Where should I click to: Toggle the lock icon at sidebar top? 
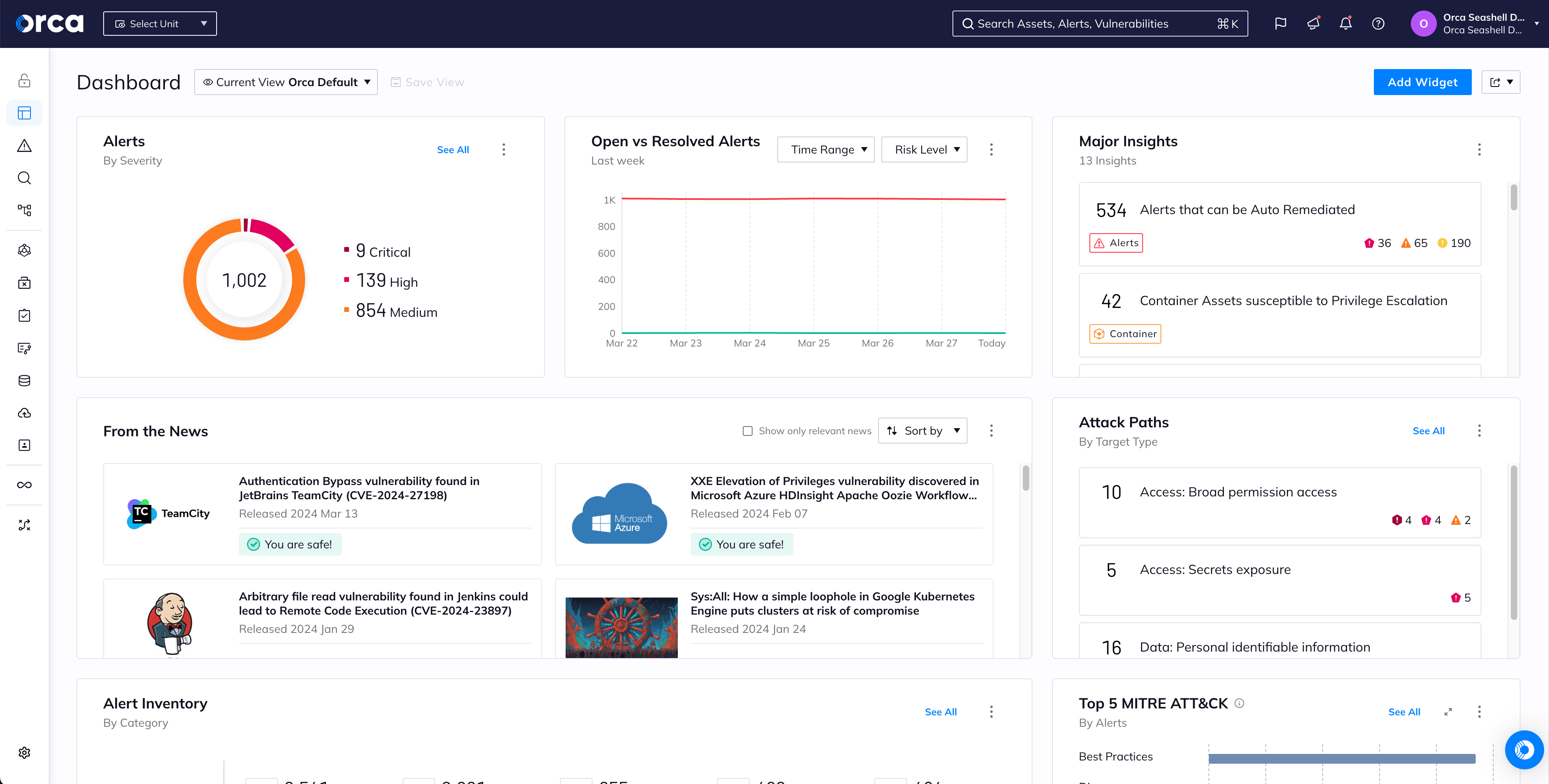(24, 80)
